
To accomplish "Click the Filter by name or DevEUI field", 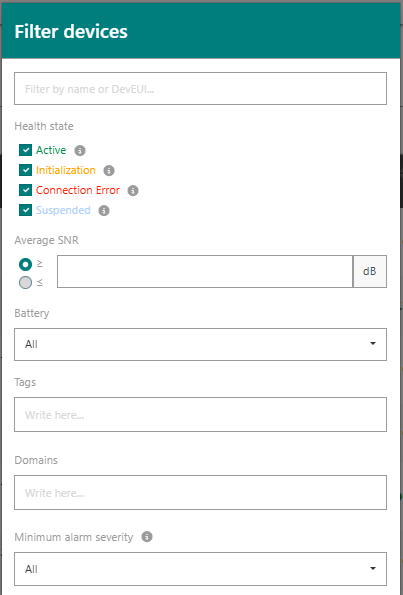I will tap(200, 88).
